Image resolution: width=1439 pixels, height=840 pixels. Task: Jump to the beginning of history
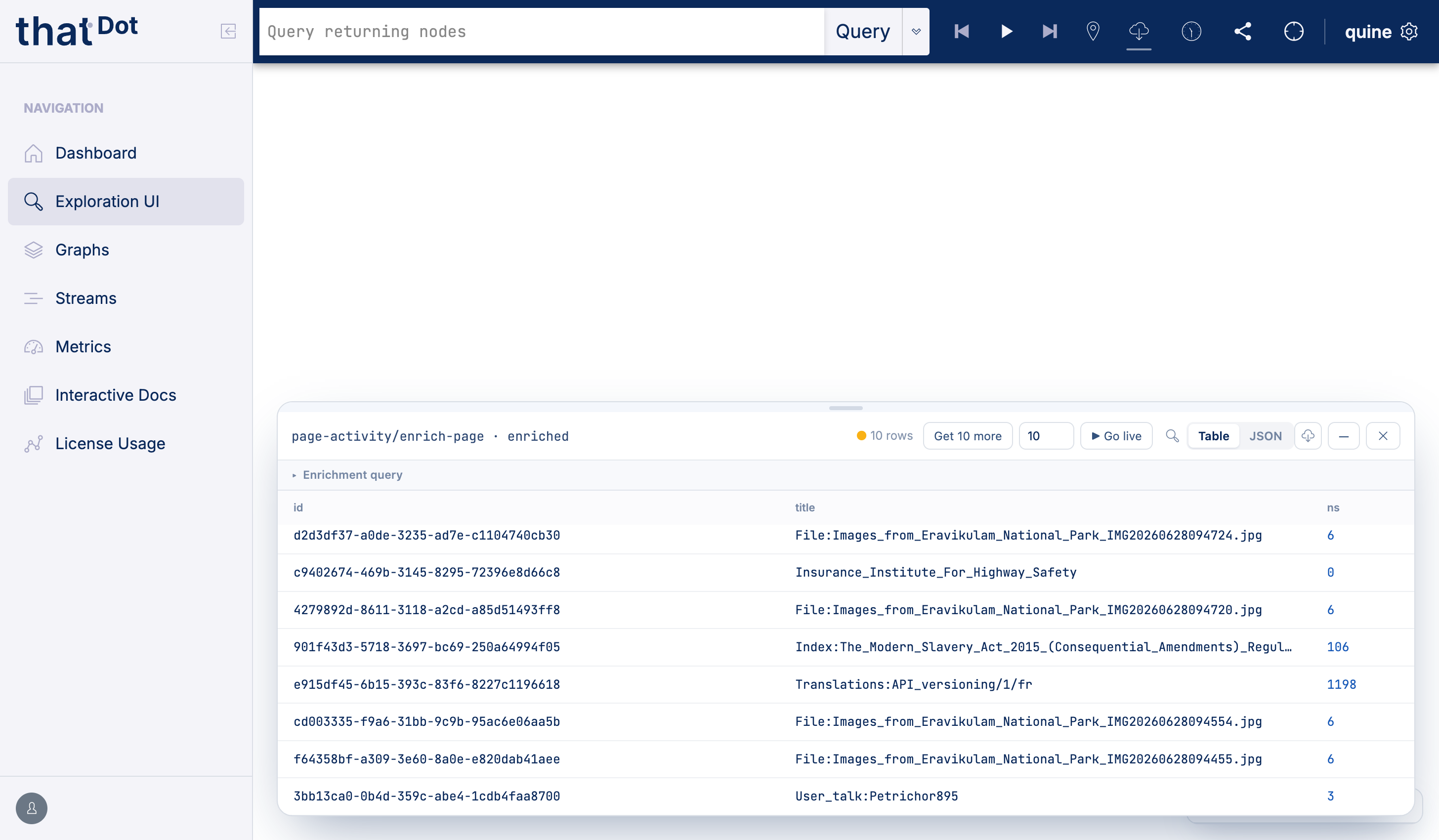click(962, 32)
